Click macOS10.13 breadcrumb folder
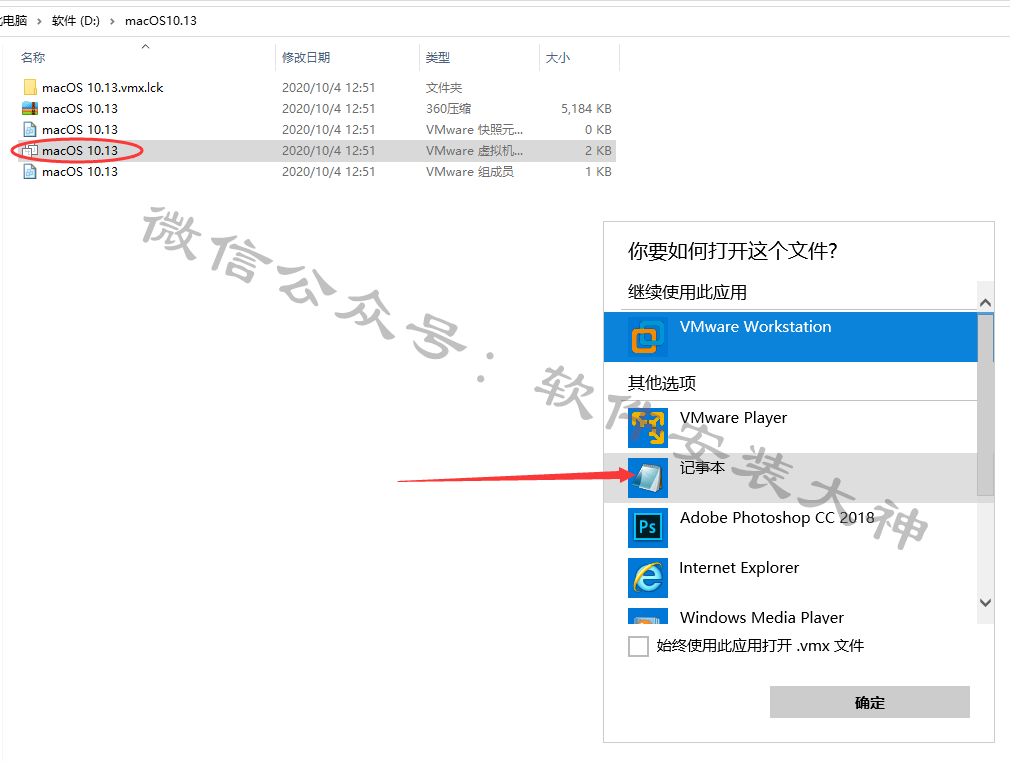The height and width of the screenshot is (762, 1010). (x=161, y=21)
